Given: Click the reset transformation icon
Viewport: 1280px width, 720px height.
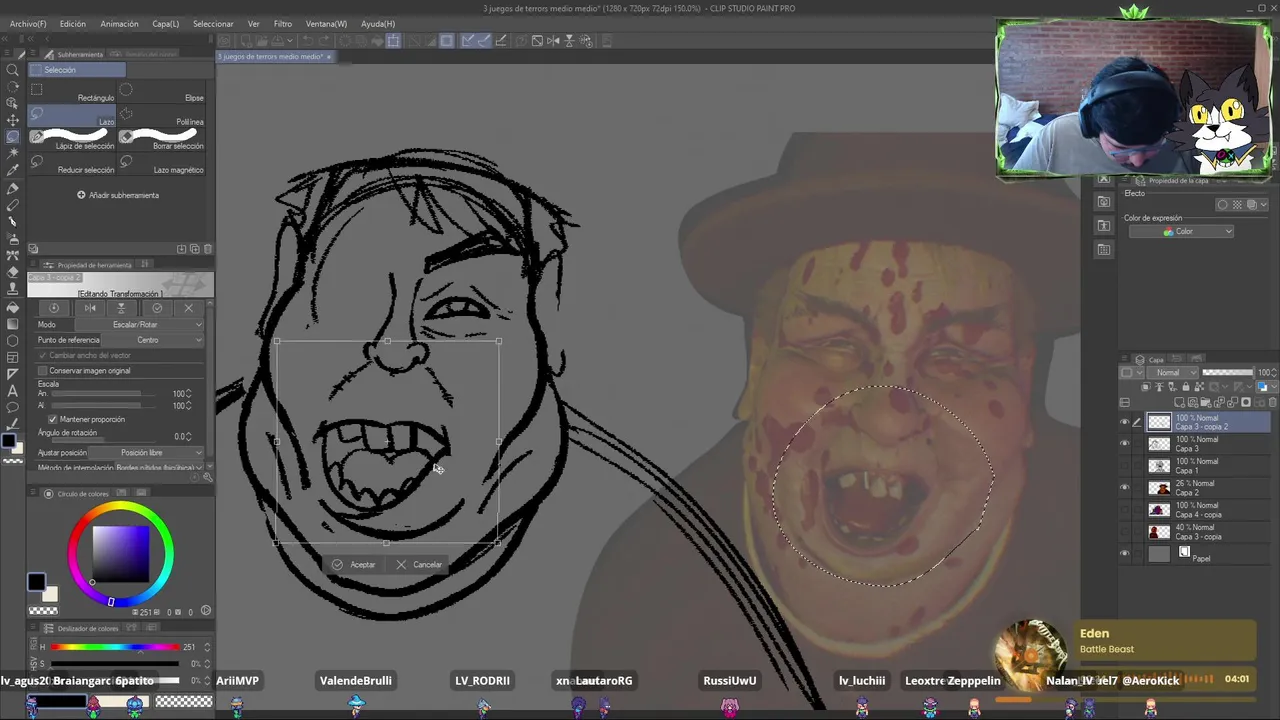Looking at the screenshot, I should 55,308.
